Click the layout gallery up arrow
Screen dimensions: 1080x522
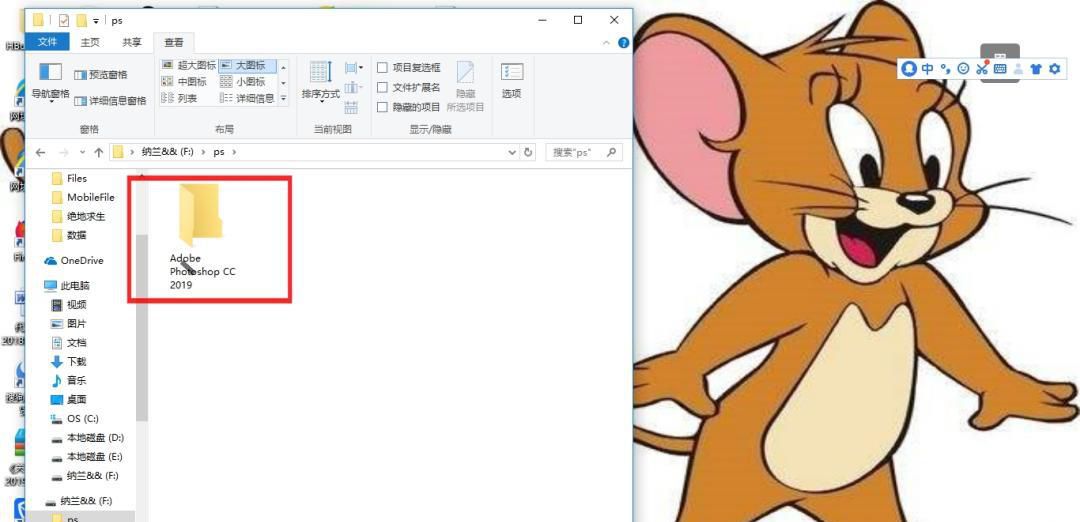[x=283, y=67]
